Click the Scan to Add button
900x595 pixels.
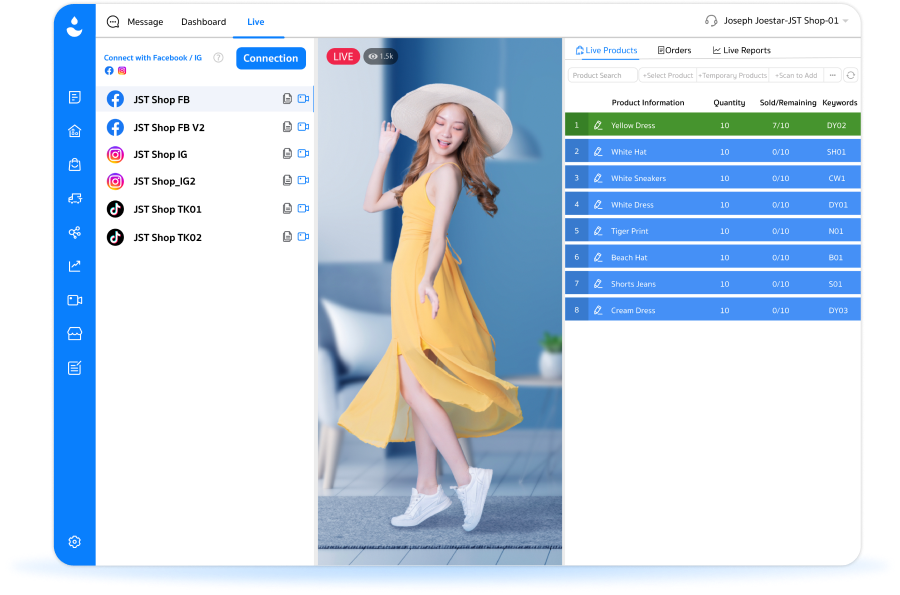[x=796, y=75]
